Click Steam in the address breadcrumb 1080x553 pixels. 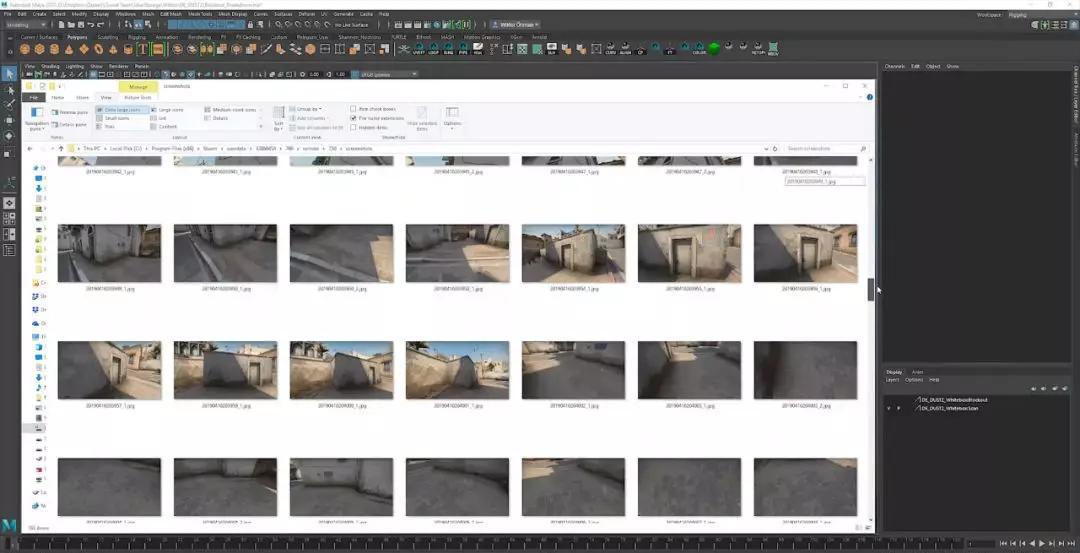click(x=210, y=149)
